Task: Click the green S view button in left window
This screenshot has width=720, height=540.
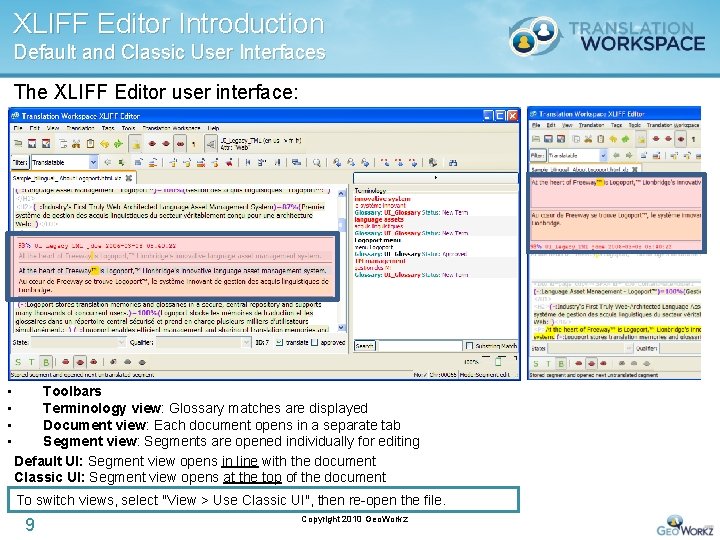Action: click(x=18, y=362)
